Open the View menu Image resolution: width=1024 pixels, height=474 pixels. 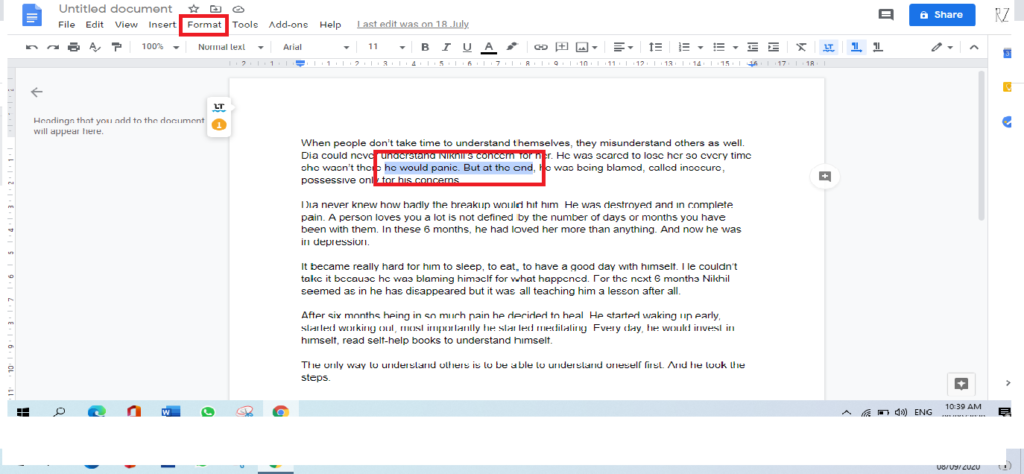(x=126, y=25)
